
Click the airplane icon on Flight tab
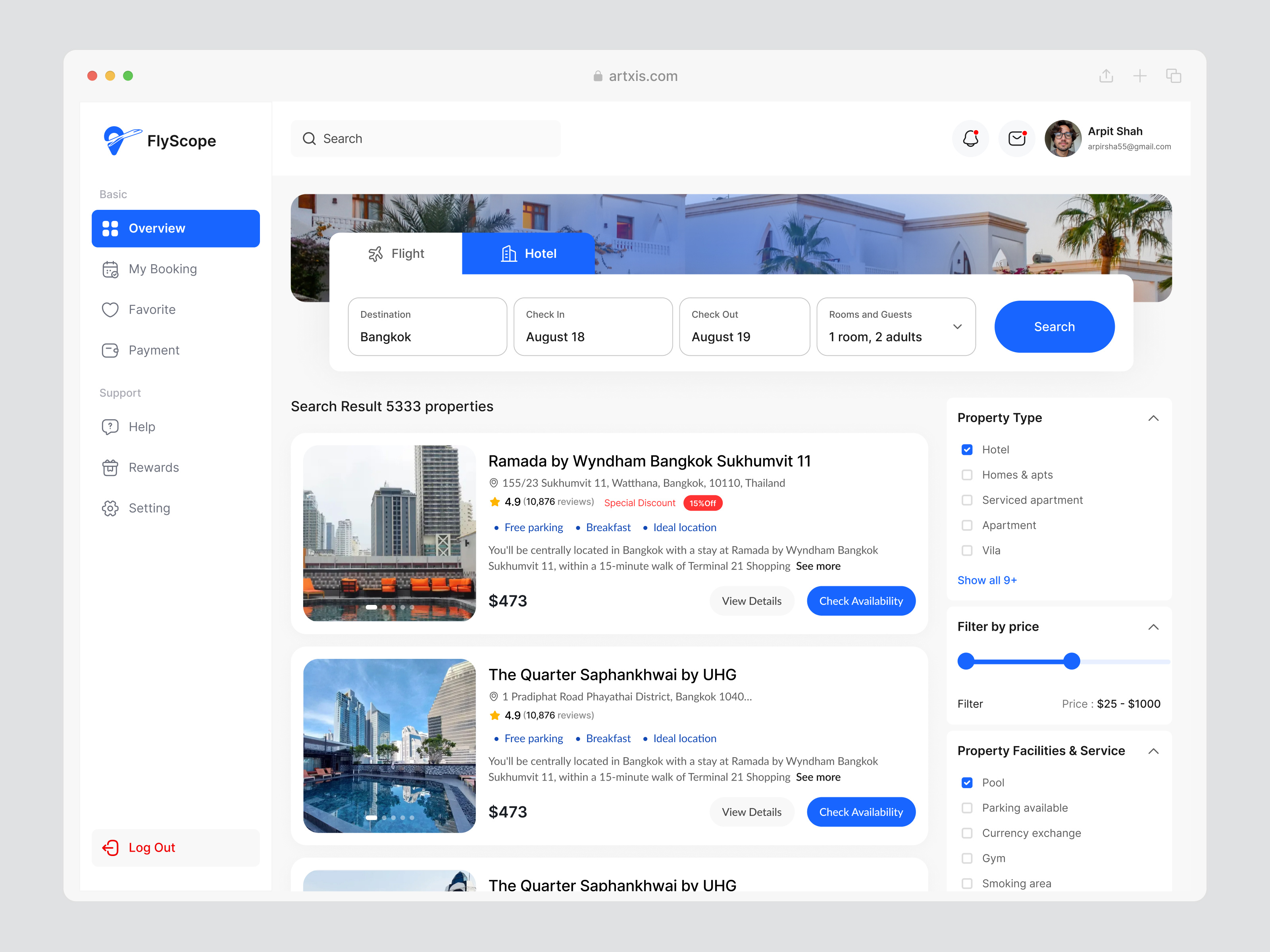coord(375,253)
